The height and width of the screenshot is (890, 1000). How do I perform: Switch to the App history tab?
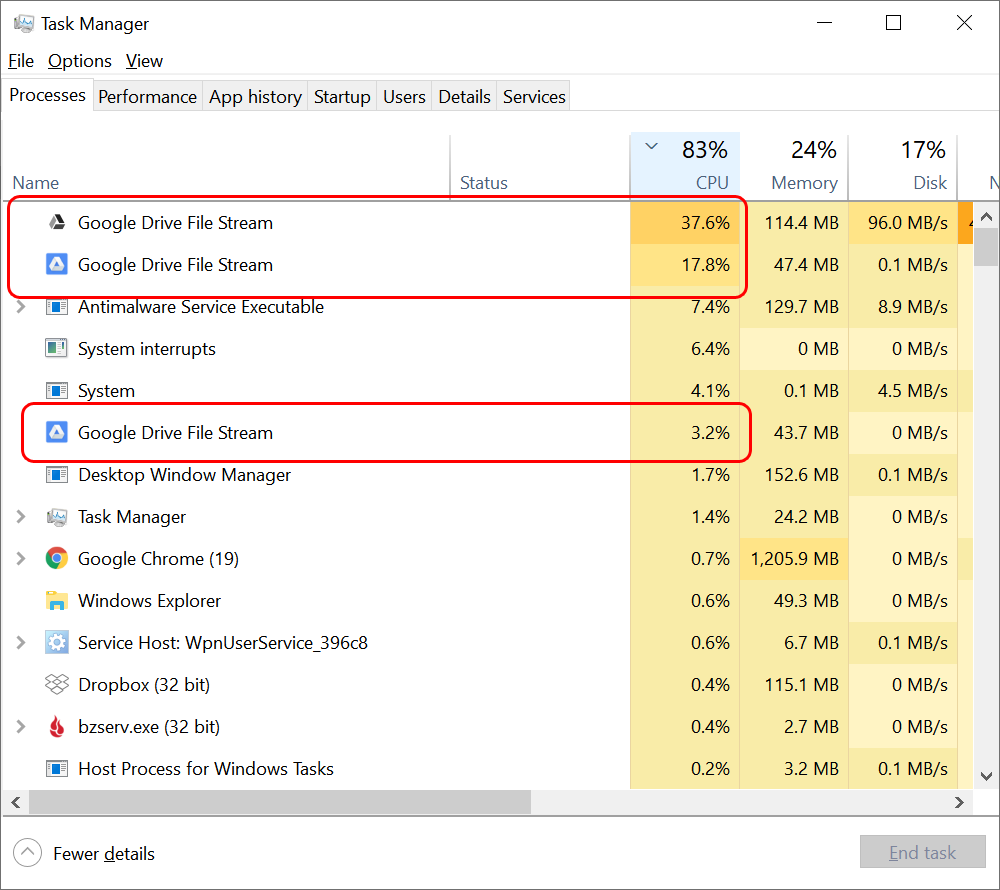click(255, 96)
